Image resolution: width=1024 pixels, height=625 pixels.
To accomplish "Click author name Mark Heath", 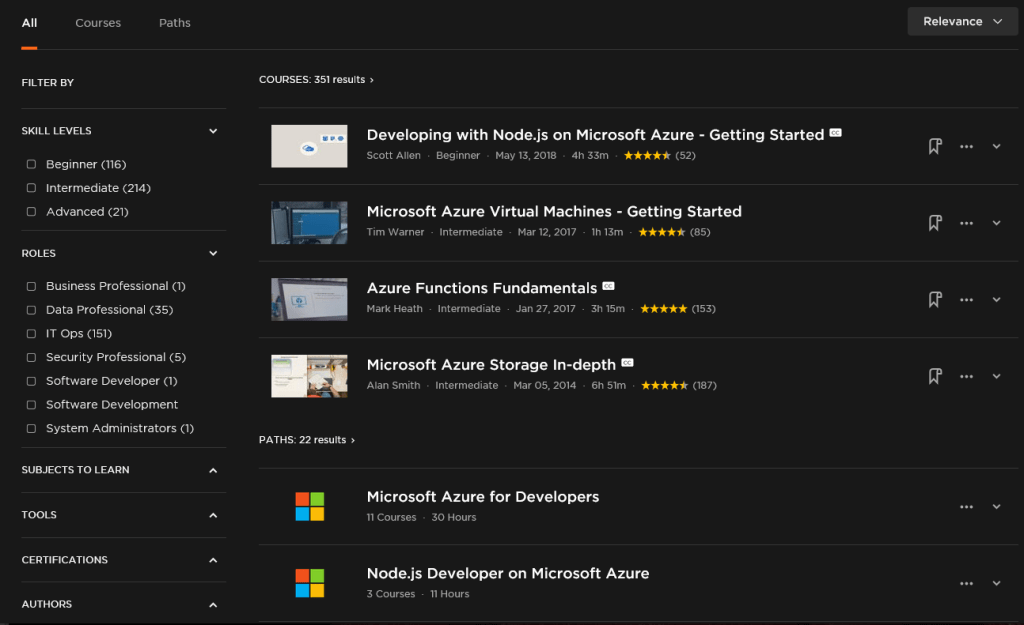I will [394, 308].
